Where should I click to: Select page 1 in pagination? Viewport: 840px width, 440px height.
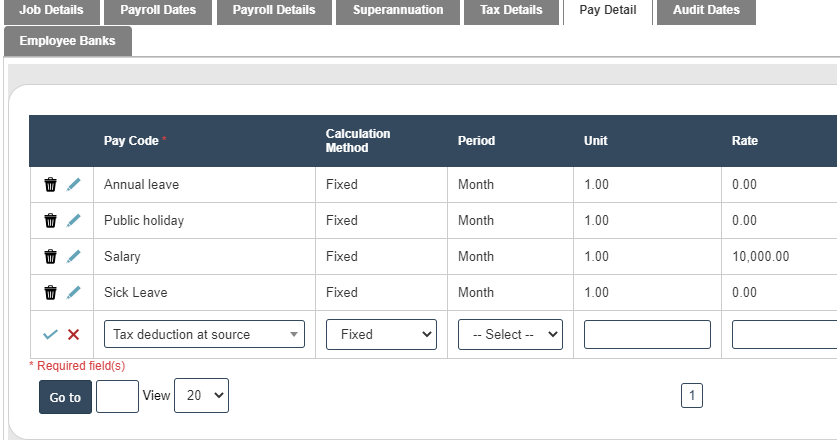pos(692,396)
